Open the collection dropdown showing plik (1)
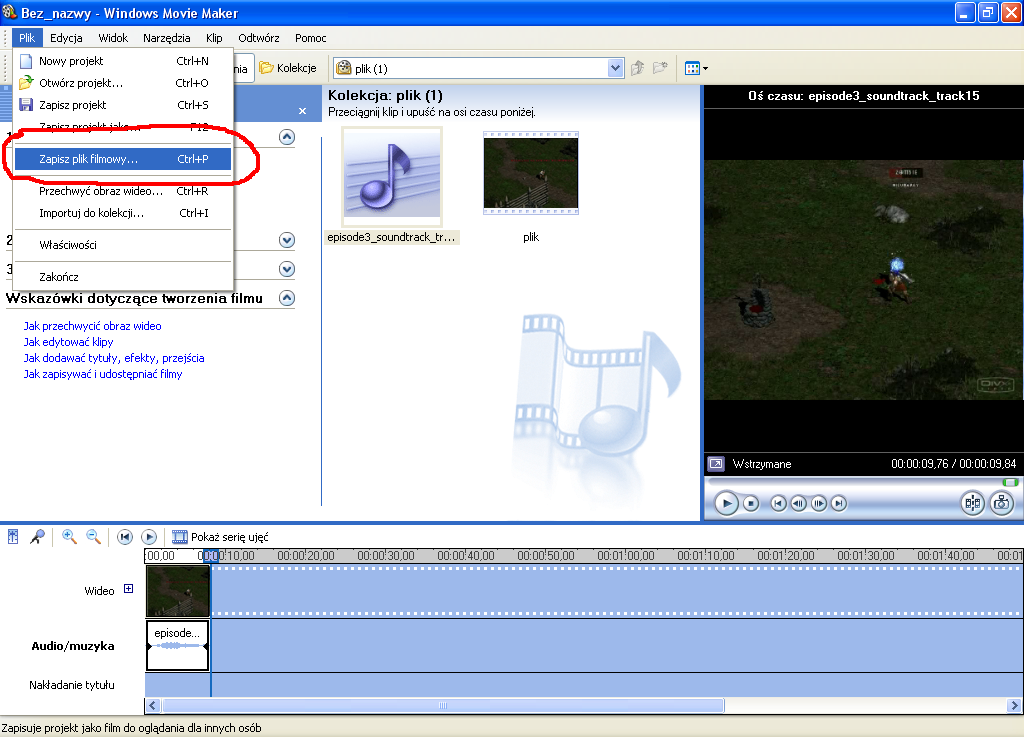 [616, 68]
